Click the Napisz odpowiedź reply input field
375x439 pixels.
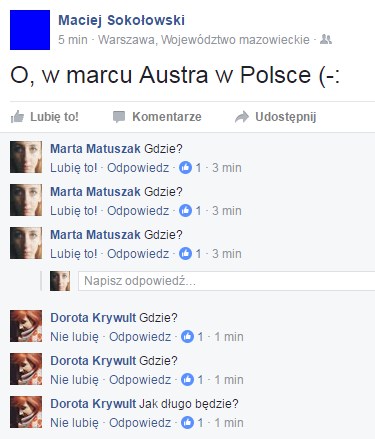tap(227, 281)
